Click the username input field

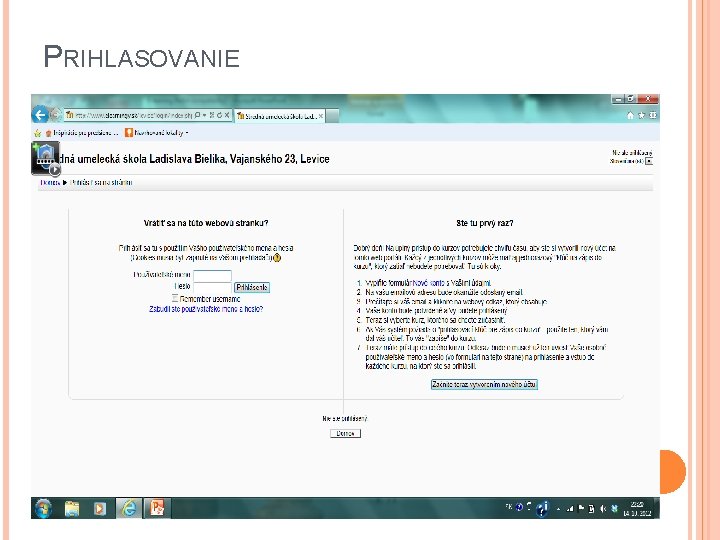coord(212,275)
